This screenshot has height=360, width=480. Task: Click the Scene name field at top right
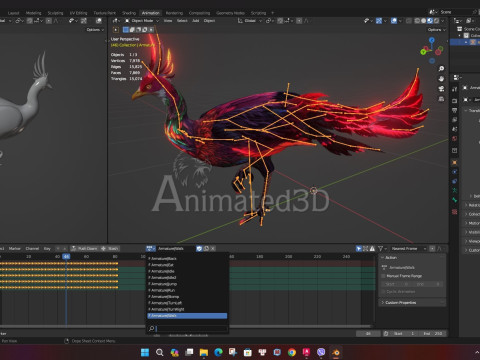click(x=455, y=12)
